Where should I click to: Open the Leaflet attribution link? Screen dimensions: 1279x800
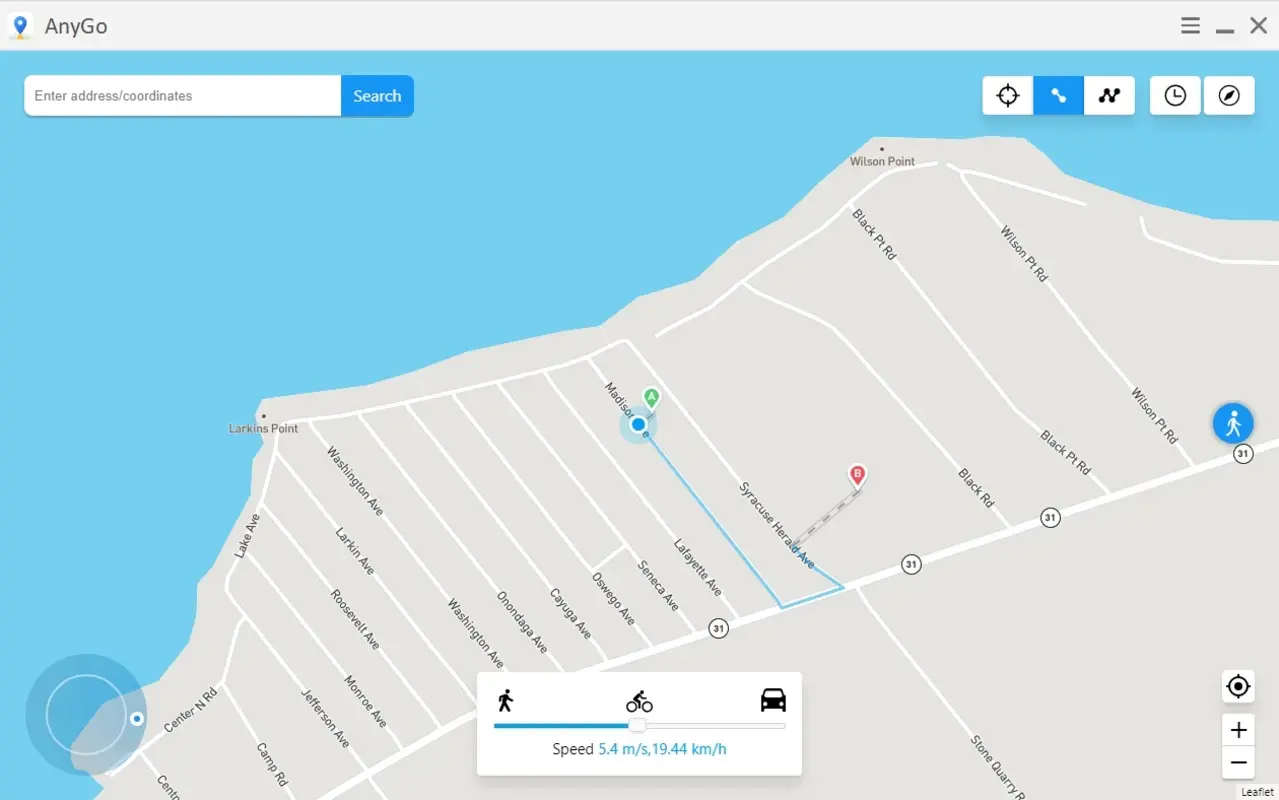[x=1257, y=791]
